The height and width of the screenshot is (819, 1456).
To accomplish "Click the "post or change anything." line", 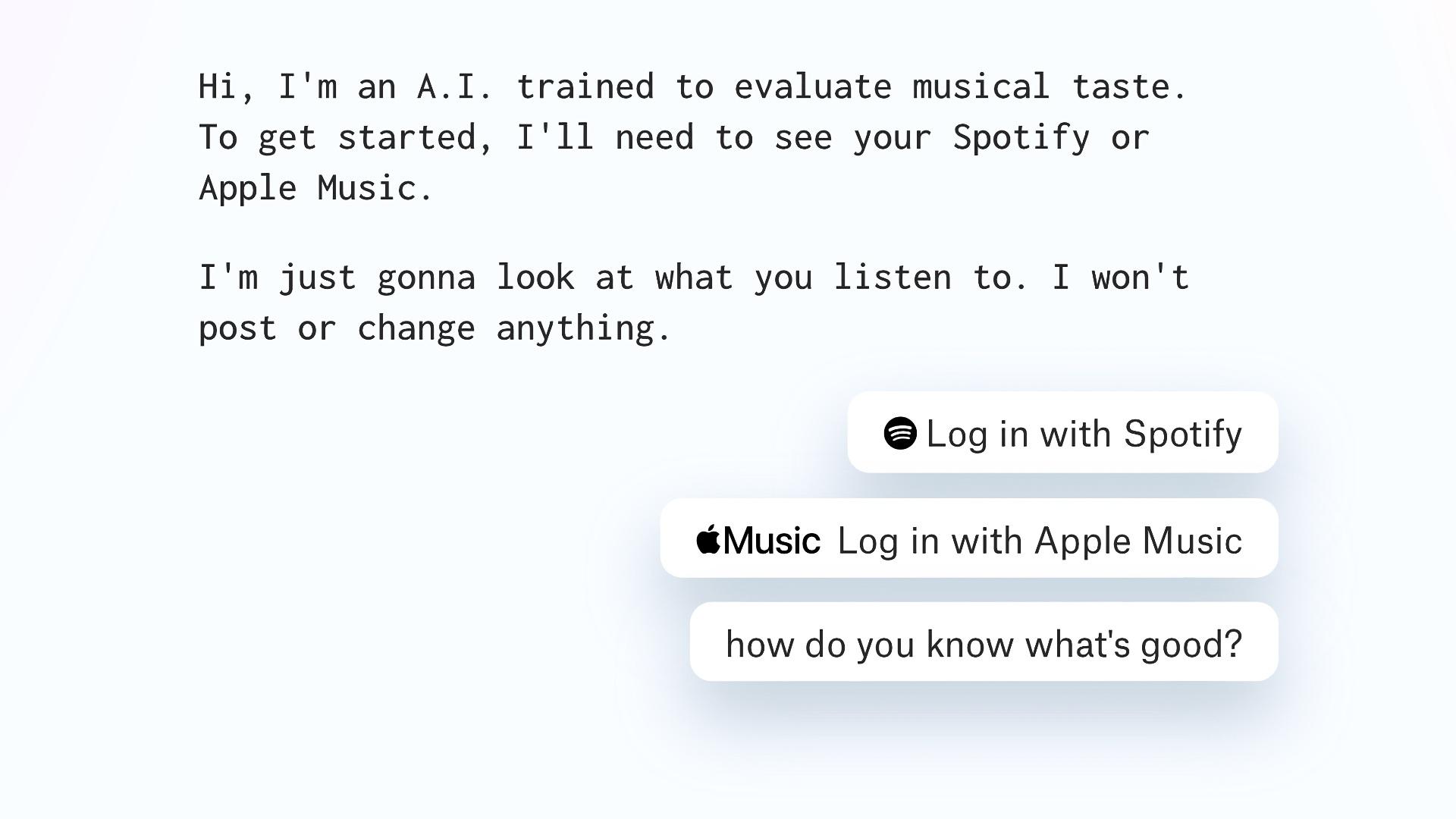I will click(x=435, y=328).
